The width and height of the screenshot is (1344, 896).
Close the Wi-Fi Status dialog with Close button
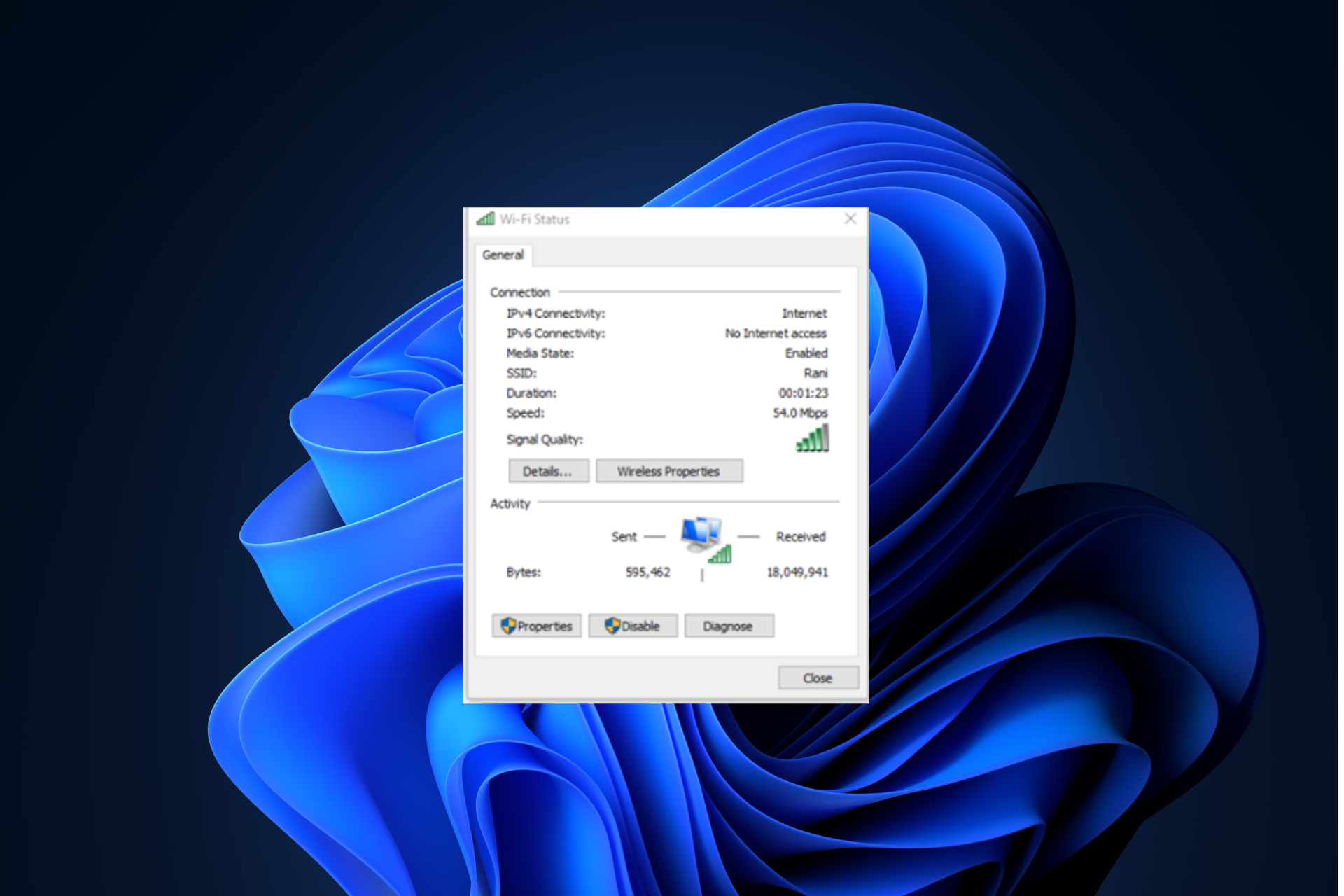coord(818,678)
